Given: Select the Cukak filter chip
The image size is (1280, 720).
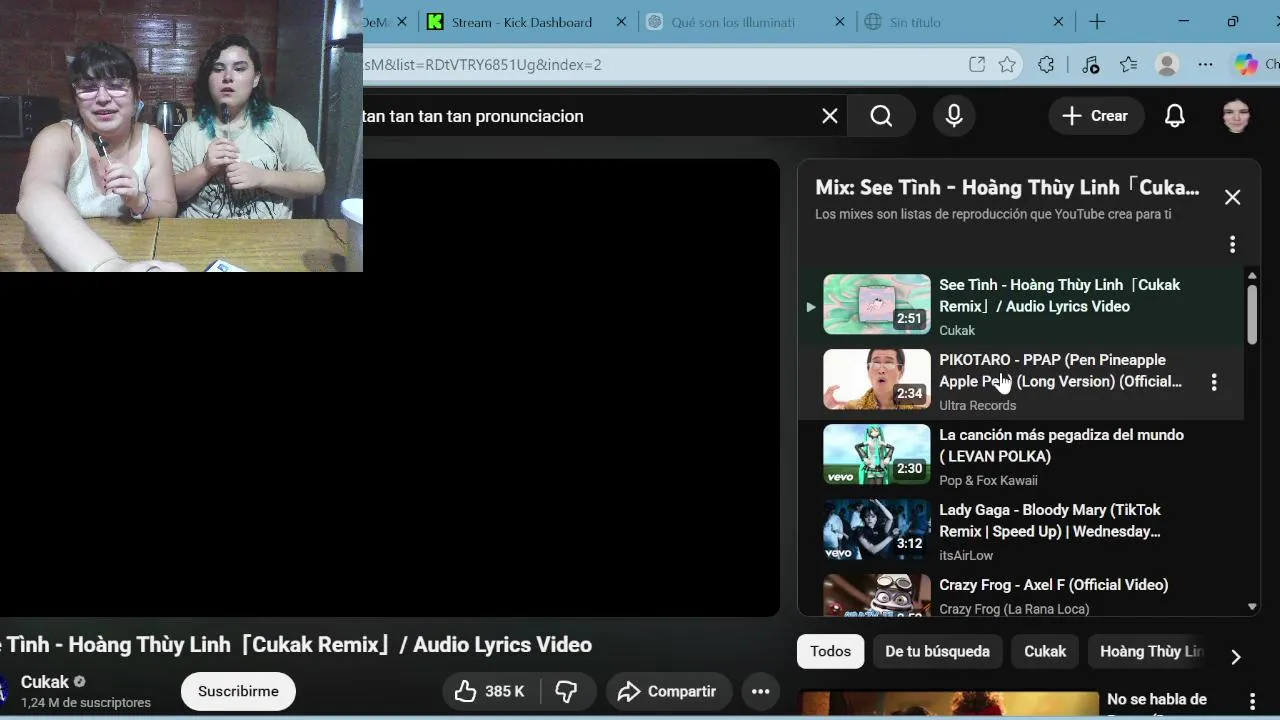Looking at the screenshot, I should (x=1045, y=651).
